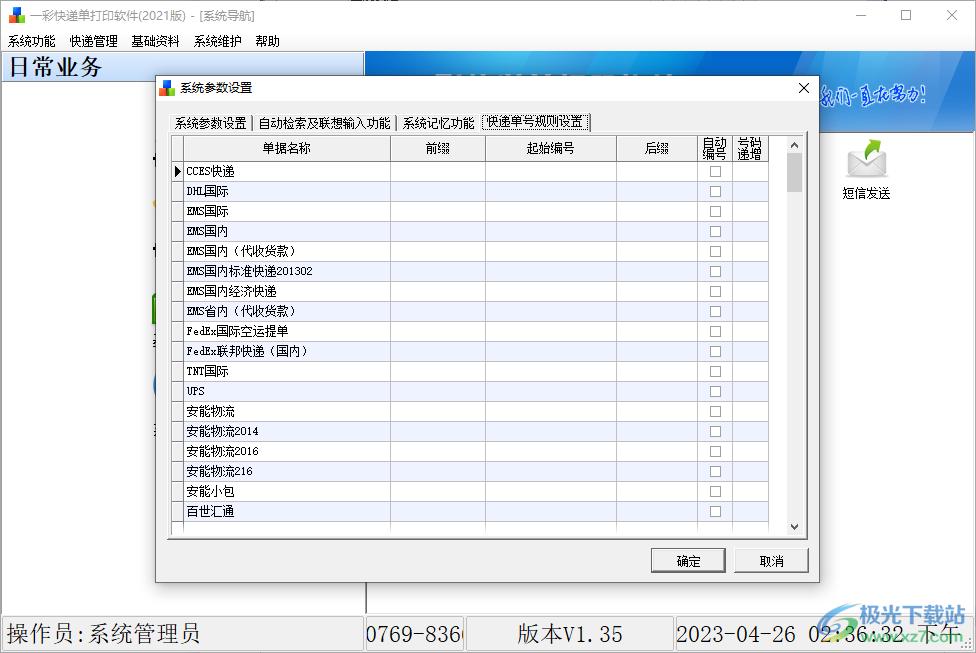Click the 短信发送 envelope icon
This screenshot has width=976, height=653.
pos(866,160)
